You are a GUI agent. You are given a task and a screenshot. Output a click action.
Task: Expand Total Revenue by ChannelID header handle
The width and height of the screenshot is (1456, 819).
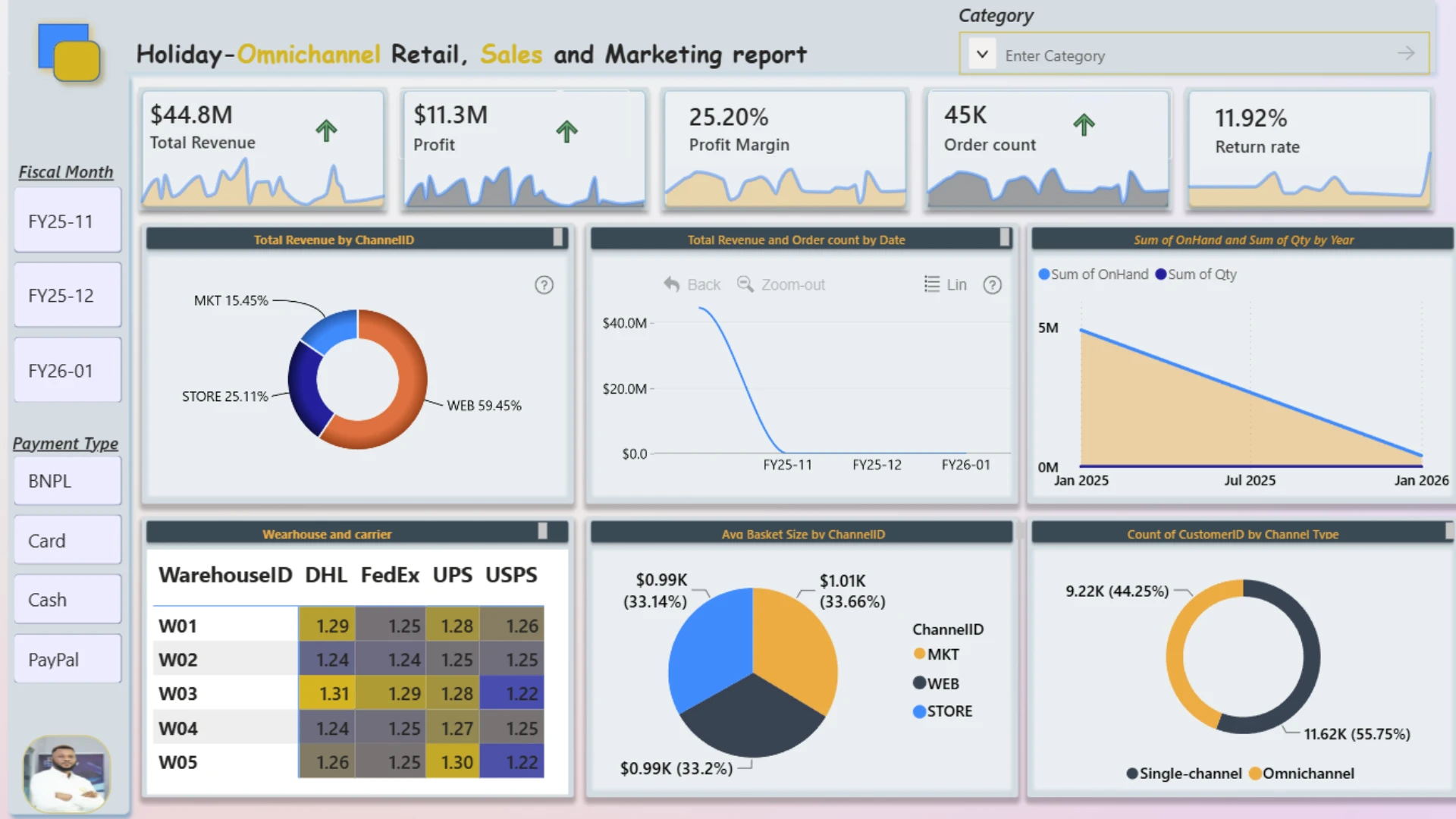[558, 238]
